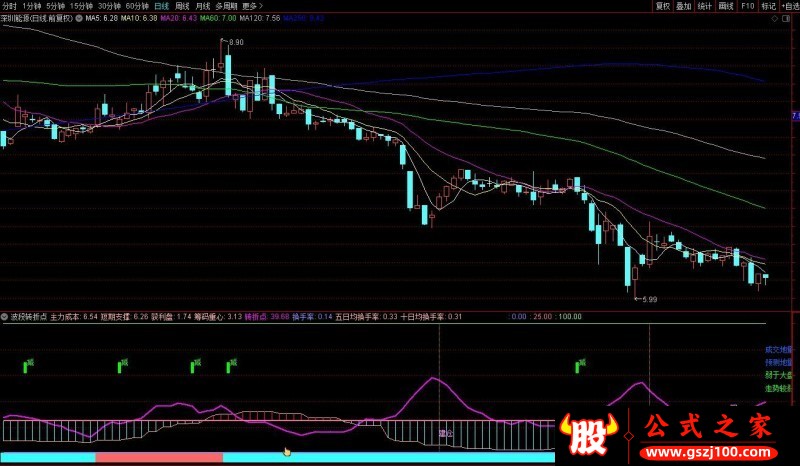Click the rightmost green signal flag
This screenshot has height=466, width=800.
point(580,365)
